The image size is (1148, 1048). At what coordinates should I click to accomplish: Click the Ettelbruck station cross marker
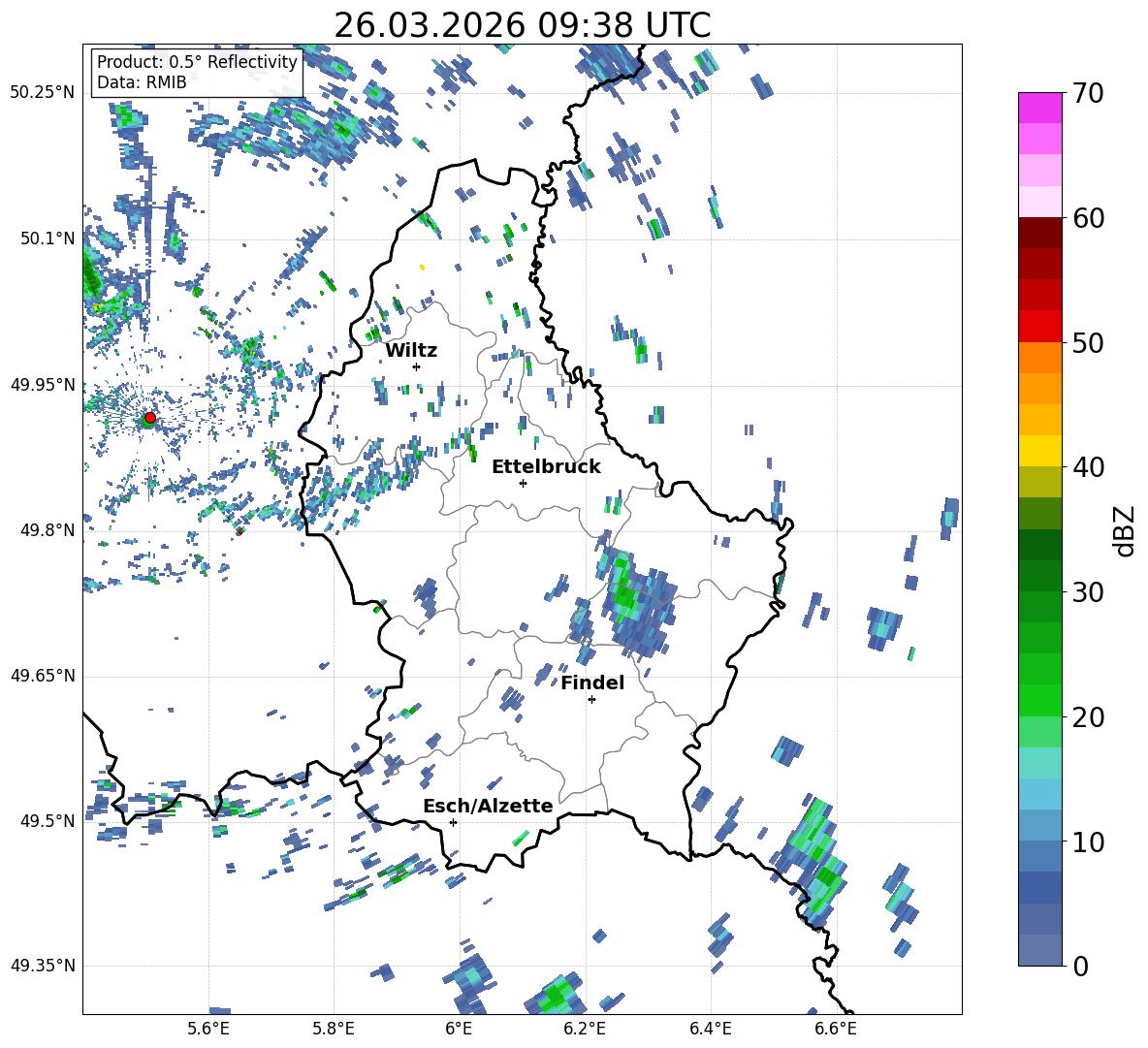point(523,483)
